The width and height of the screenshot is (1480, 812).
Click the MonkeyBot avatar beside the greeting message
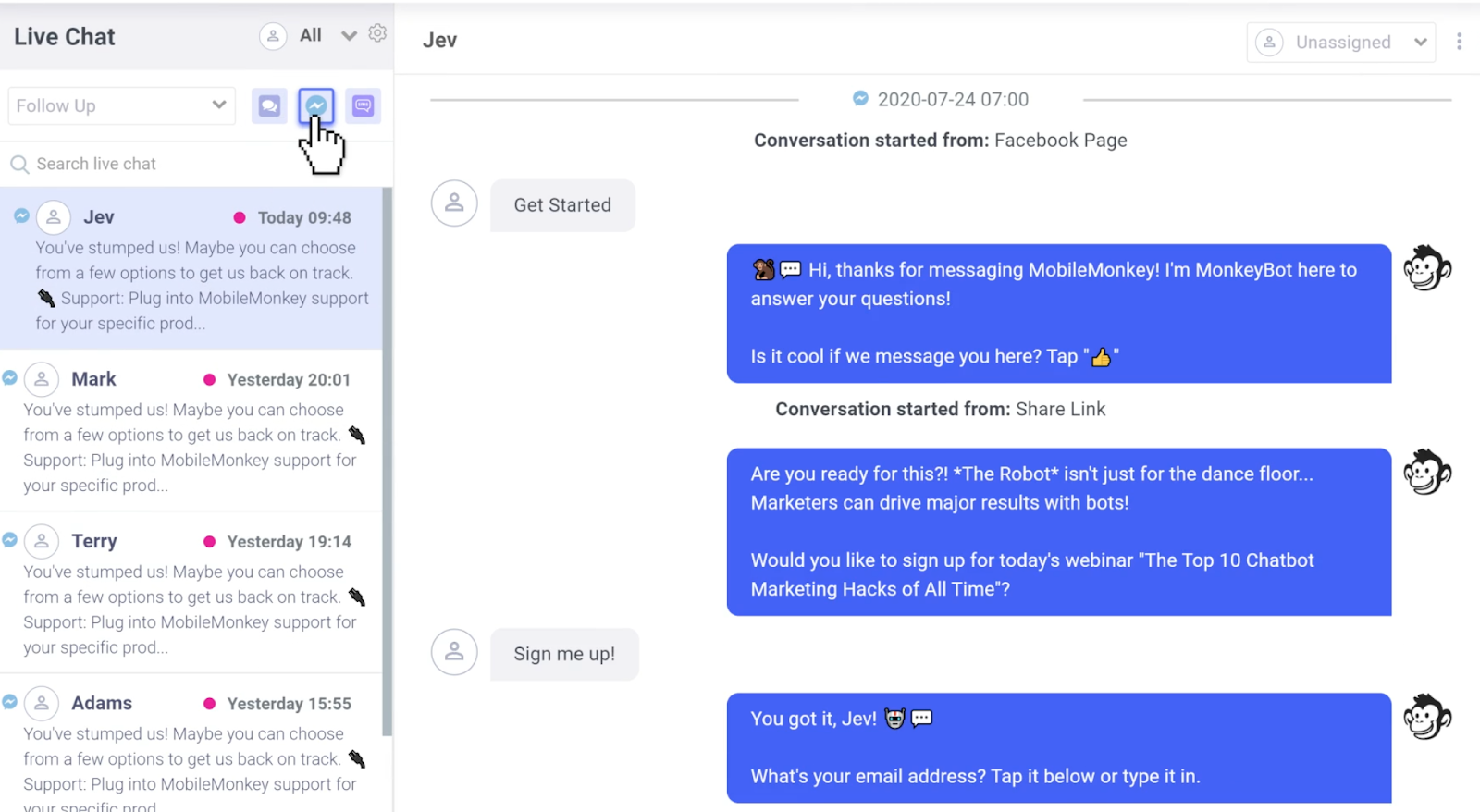tap(1427, 268)
